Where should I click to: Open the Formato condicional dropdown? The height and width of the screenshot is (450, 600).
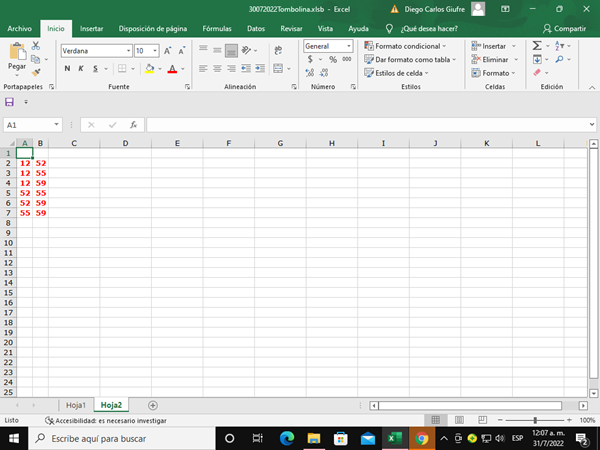click(x=410, y=46)
